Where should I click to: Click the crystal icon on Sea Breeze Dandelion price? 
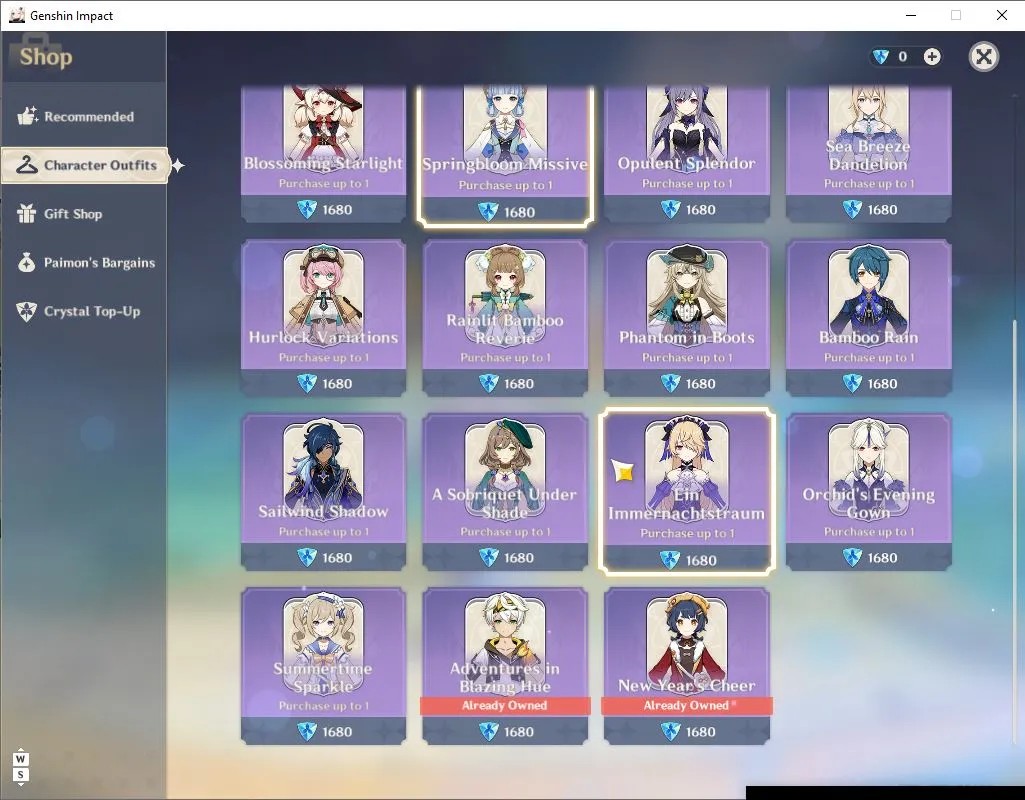852,209
